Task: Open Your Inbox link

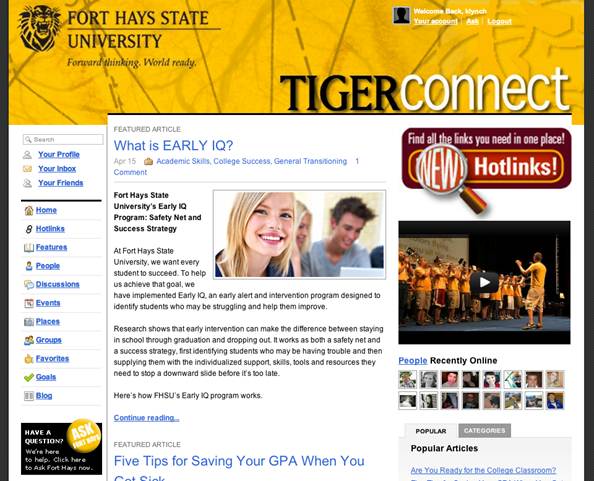Action: (57, 169)
